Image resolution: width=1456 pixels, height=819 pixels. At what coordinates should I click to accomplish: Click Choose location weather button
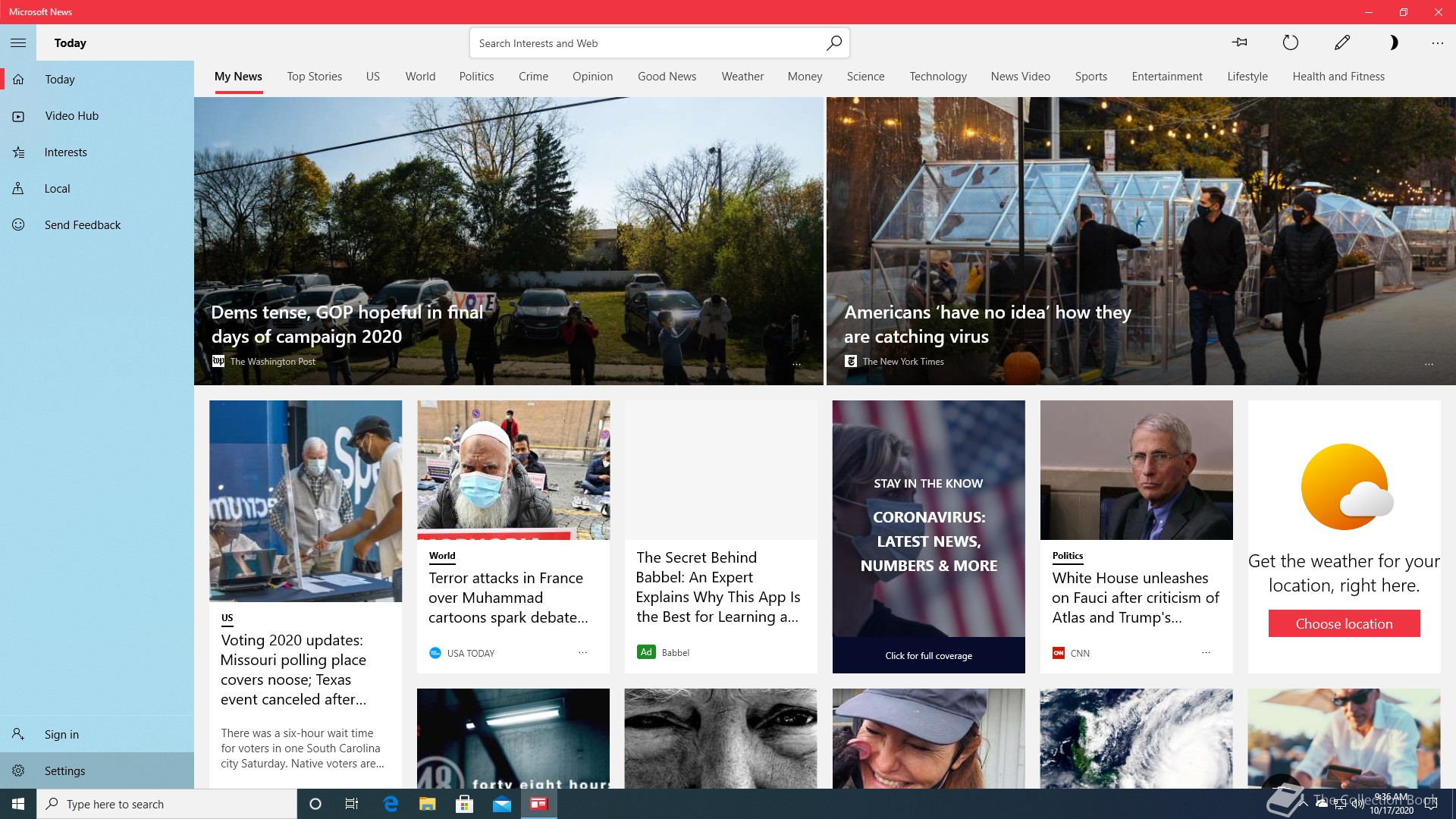[1344, 623]
